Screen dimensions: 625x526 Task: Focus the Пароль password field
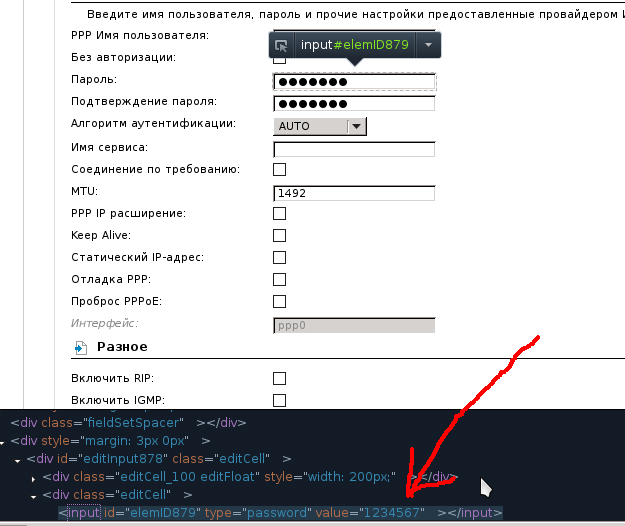click(x=354, y=82)
